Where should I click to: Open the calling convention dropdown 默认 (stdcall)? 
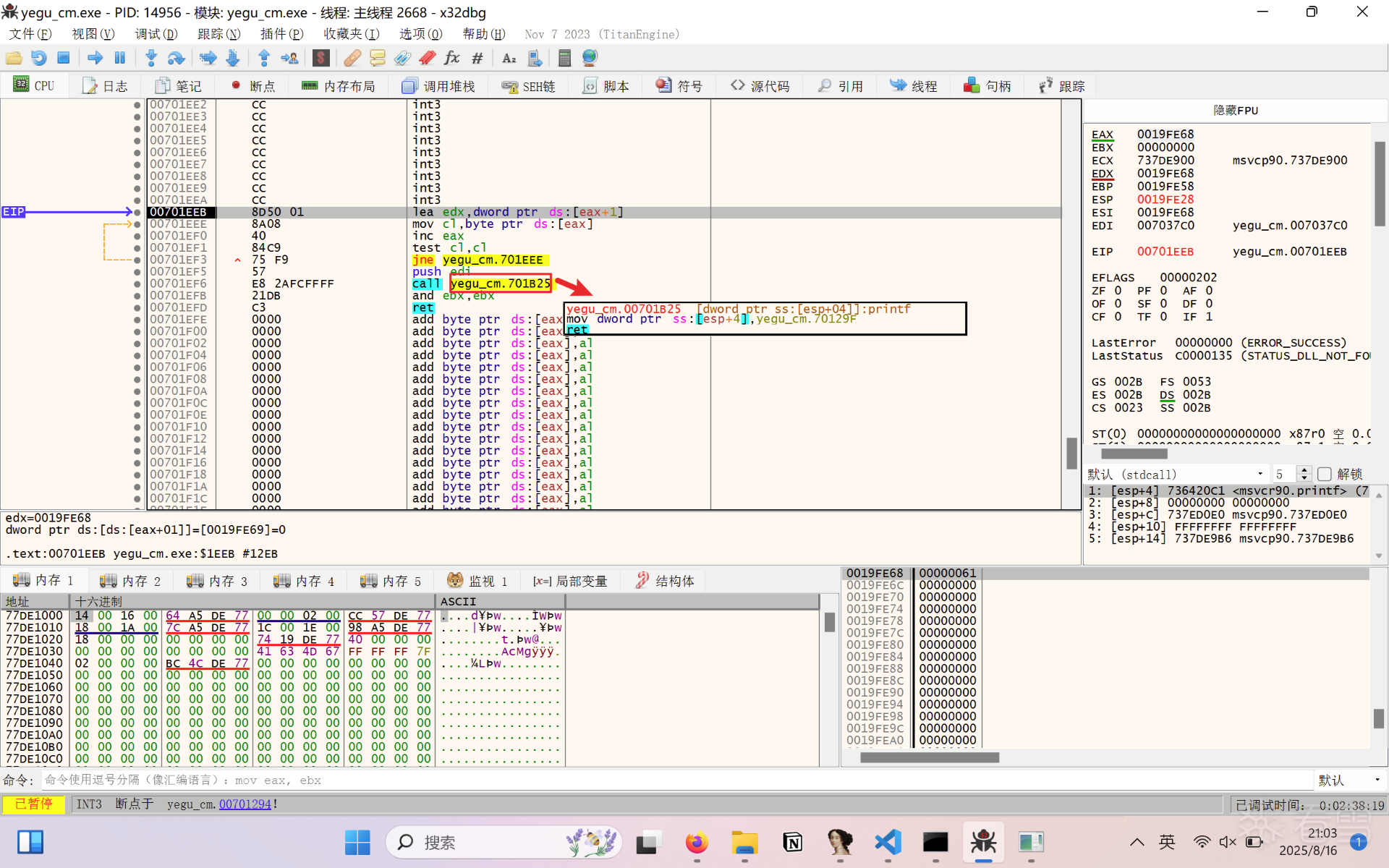click(1177, 475)
